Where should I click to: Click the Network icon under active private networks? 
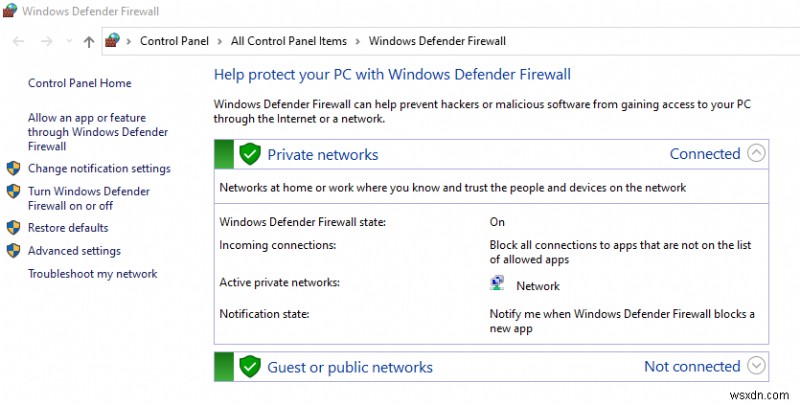tap(497, 283)
